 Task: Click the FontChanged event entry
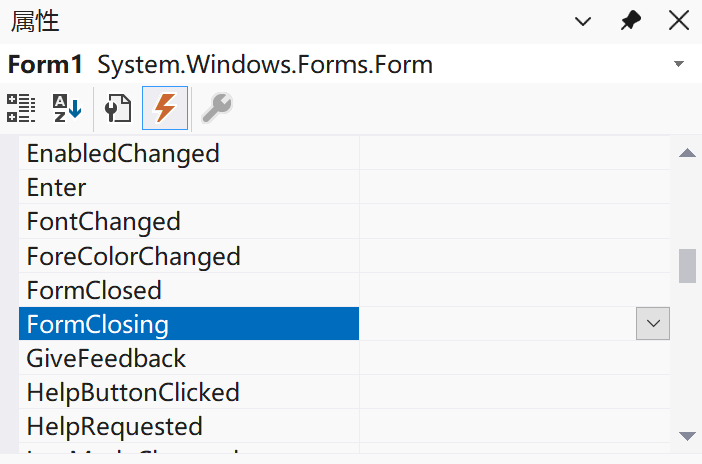coord(103,221)
